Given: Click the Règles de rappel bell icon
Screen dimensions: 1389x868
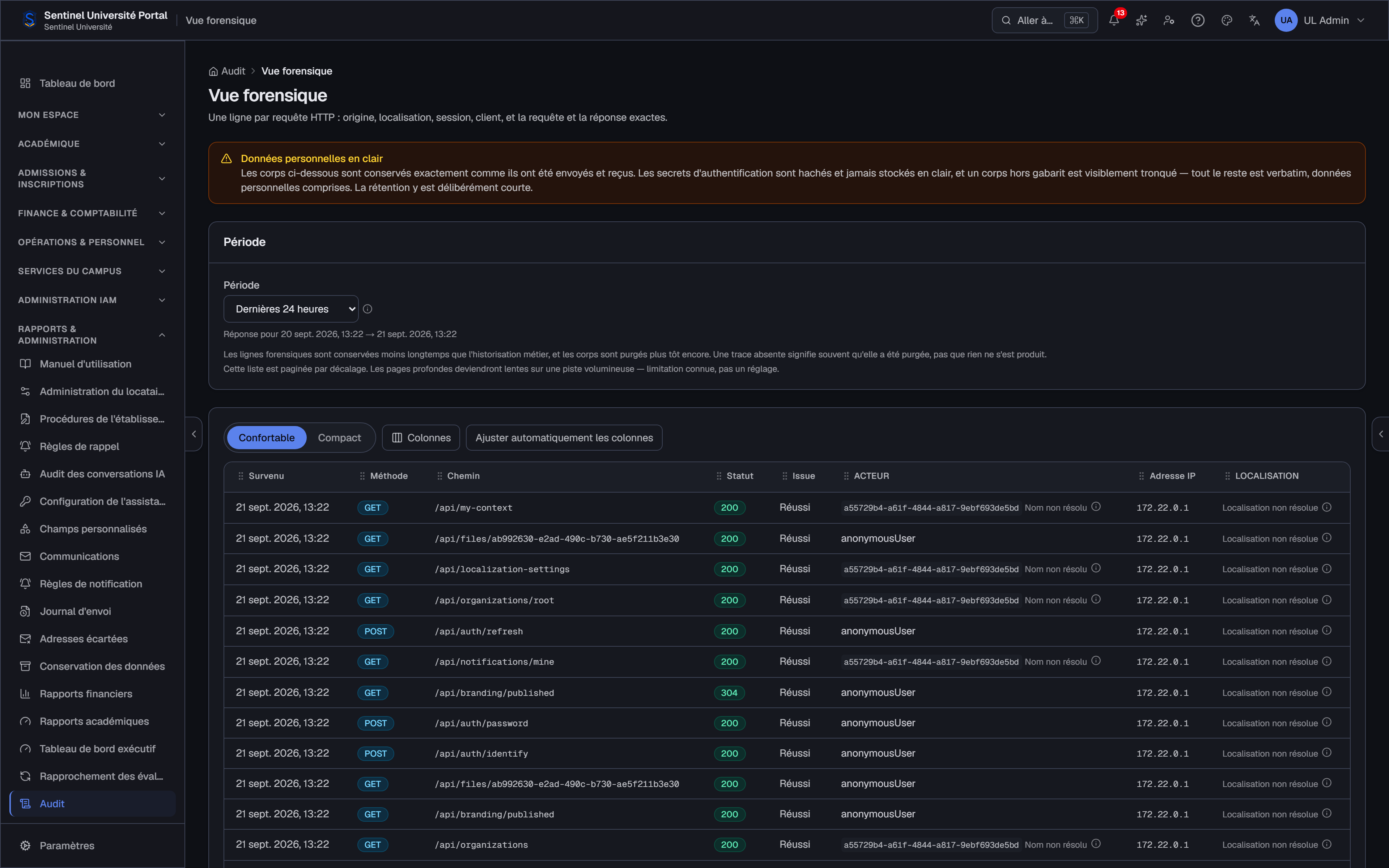Looking at the screenshot, I should point(25,446).
